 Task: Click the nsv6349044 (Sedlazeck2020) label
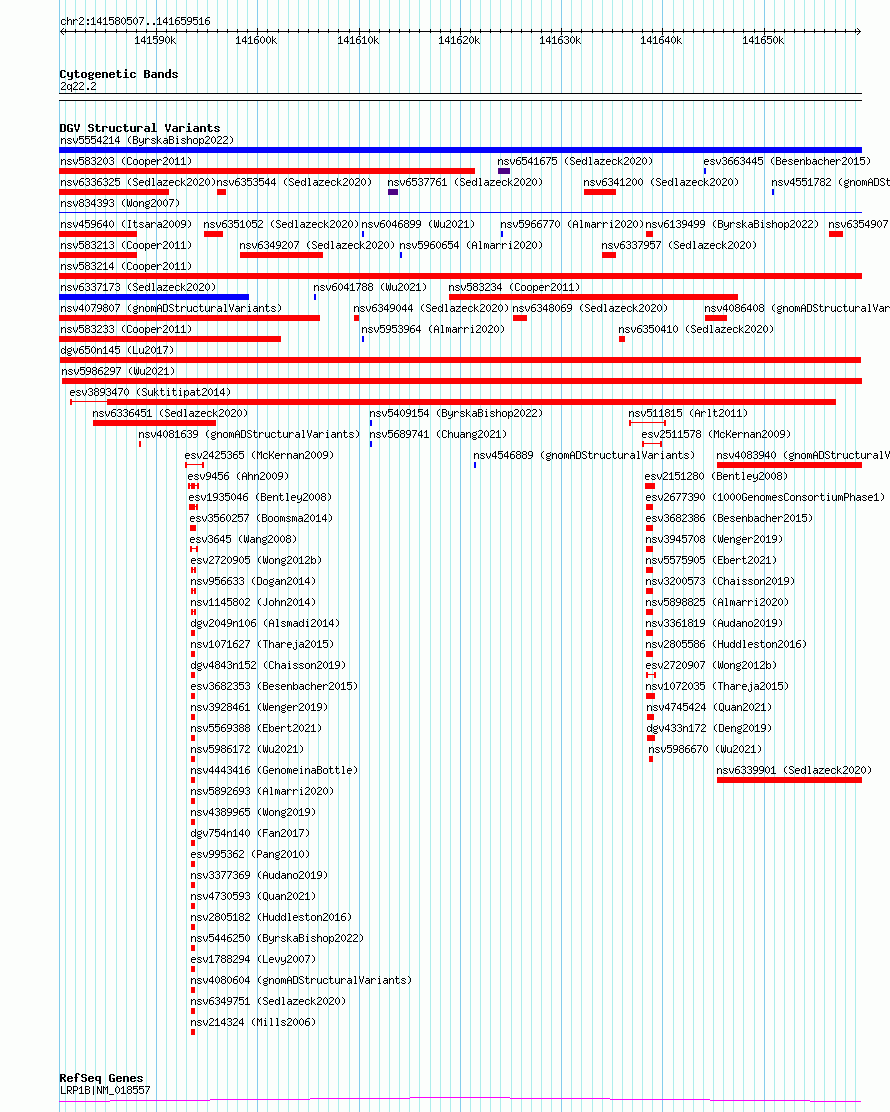pyautogui.click(x=431, y=308)
